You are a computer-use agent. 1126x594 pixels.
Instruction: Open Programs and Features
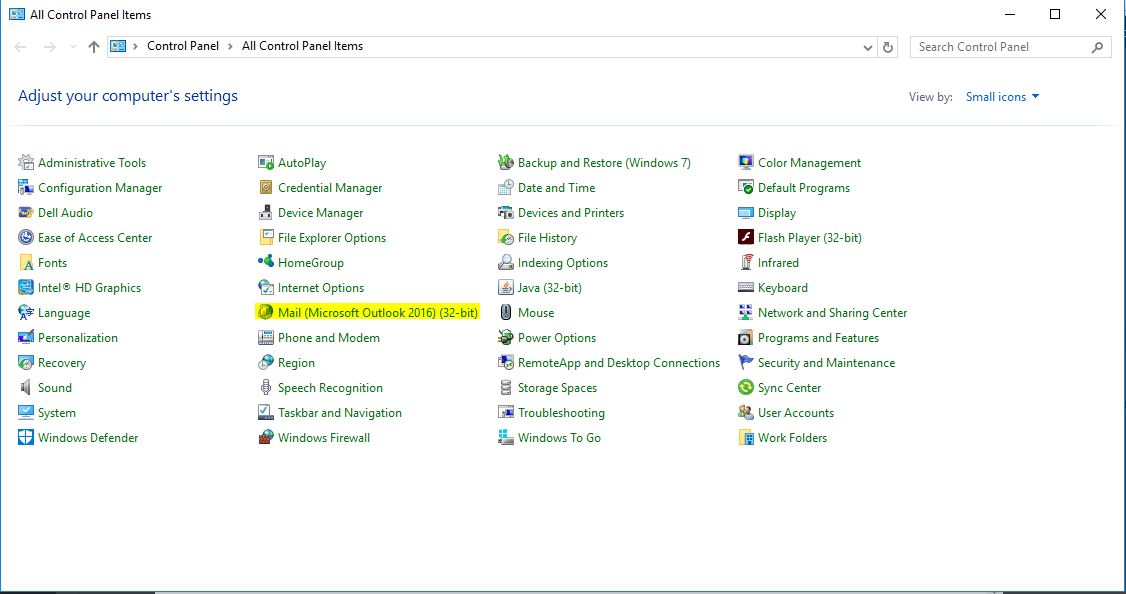828,337
